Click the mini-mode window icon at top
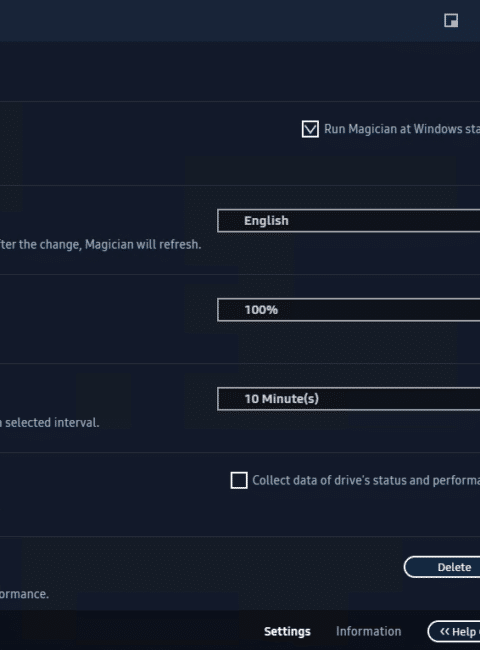 tap(451, 20)
